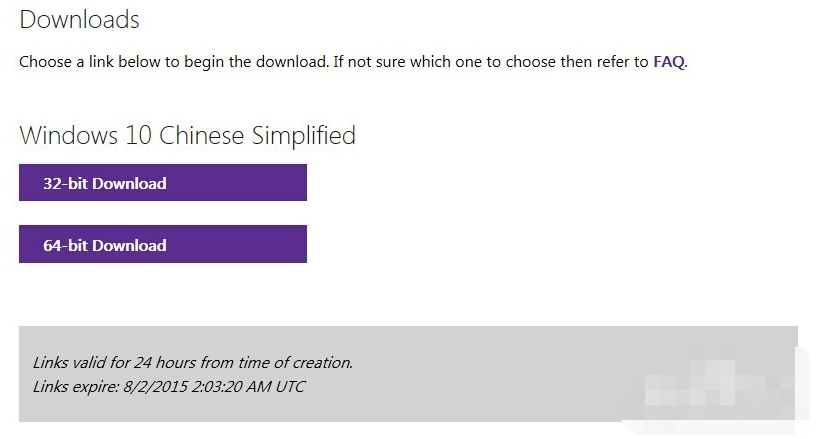Click the "Links valid for 24 hours" note
This screenshot has width=825, height=439.
(x=192, y=363)
